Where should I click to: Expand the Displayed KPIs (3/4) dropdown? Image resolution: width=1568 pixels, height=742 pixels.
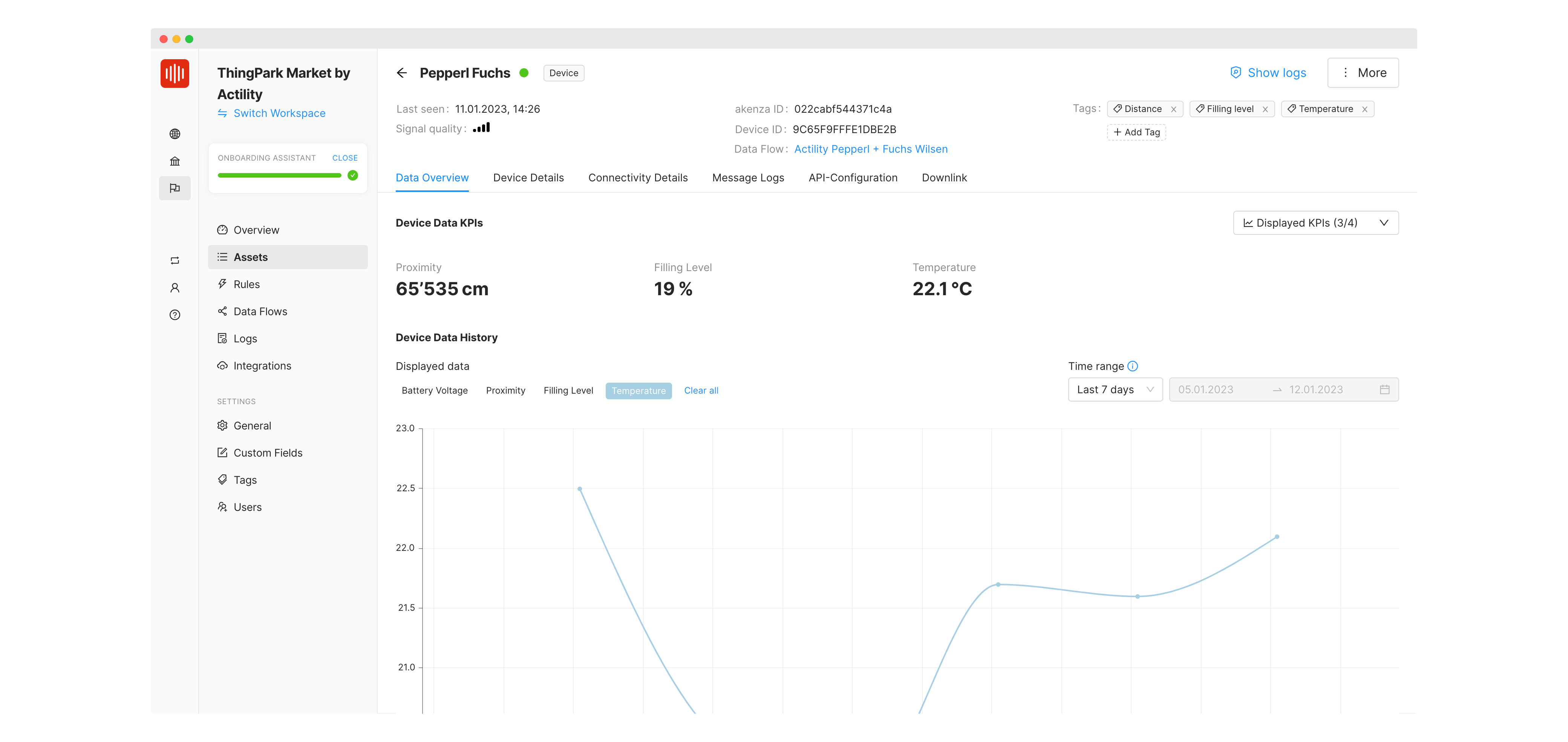pos(1315,223)
